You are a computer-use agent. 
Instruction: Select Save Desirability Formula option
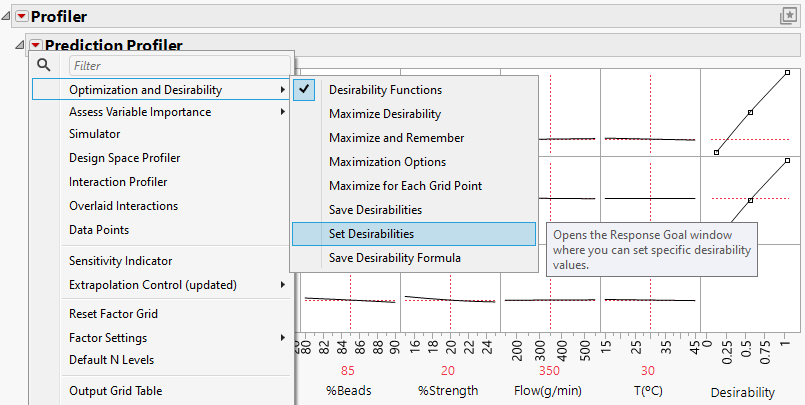[394, 258]
